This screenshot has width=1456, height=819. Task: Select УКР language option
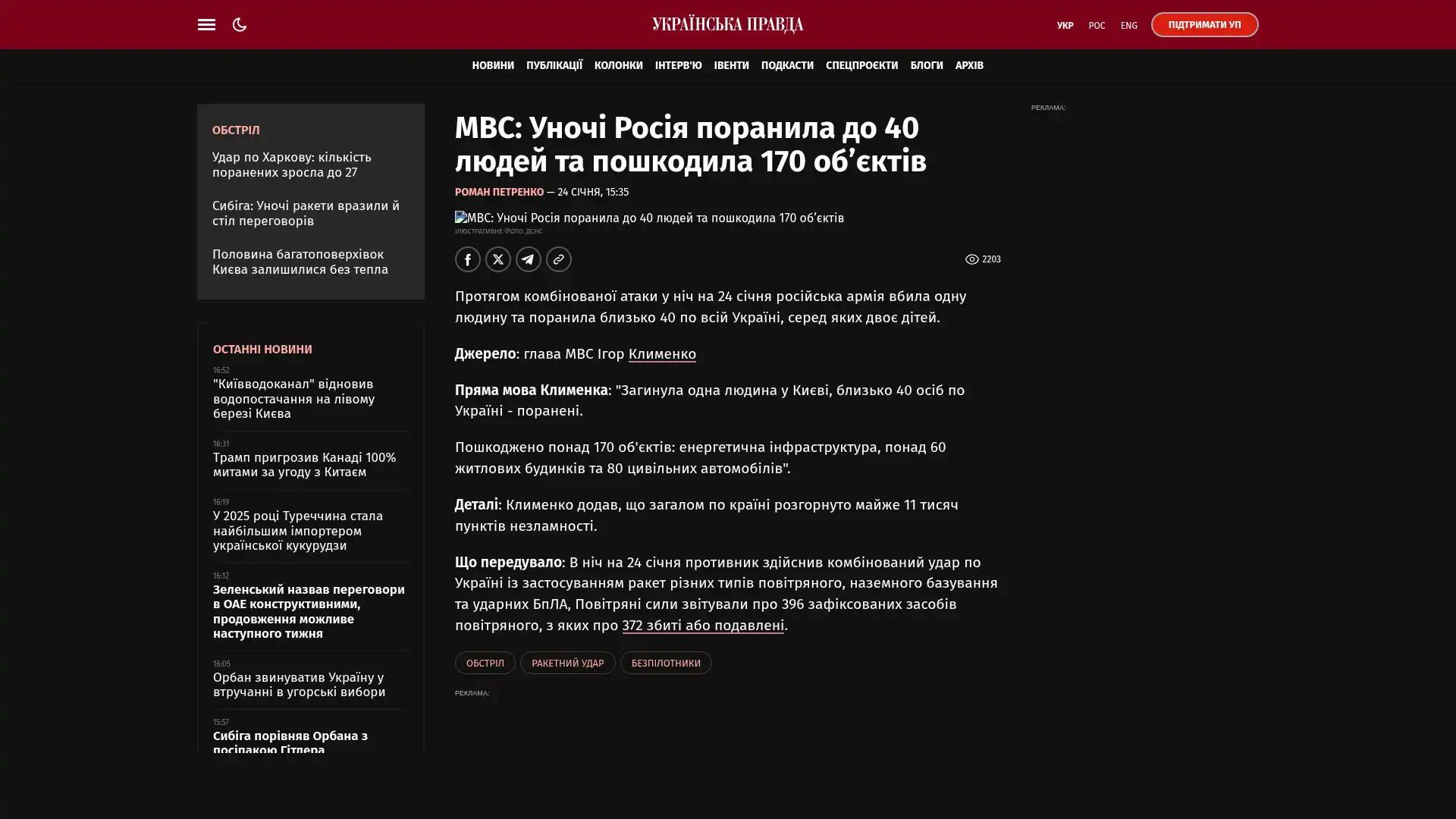pos(1065,26)
